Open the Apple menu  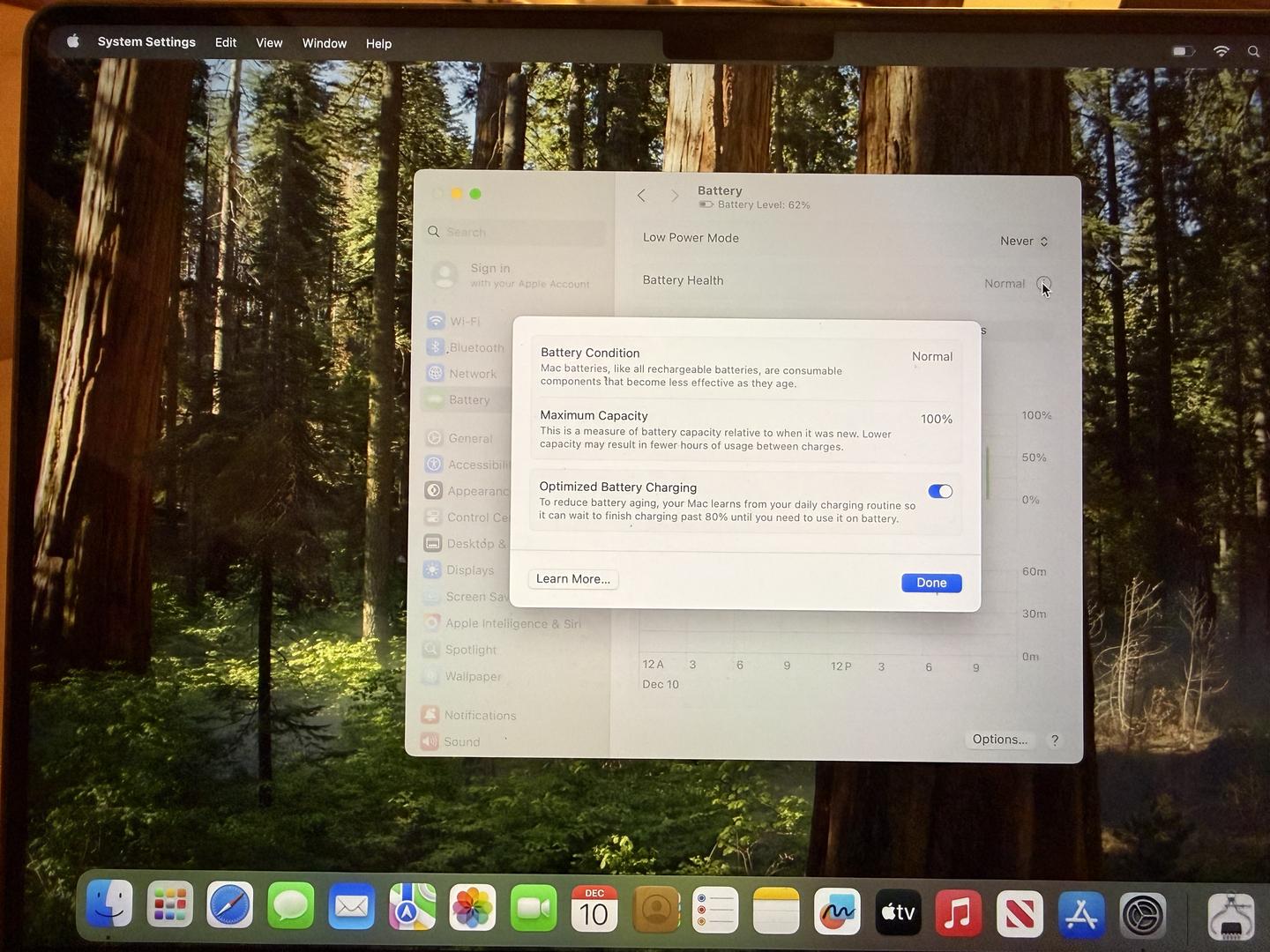pos(73,41)
